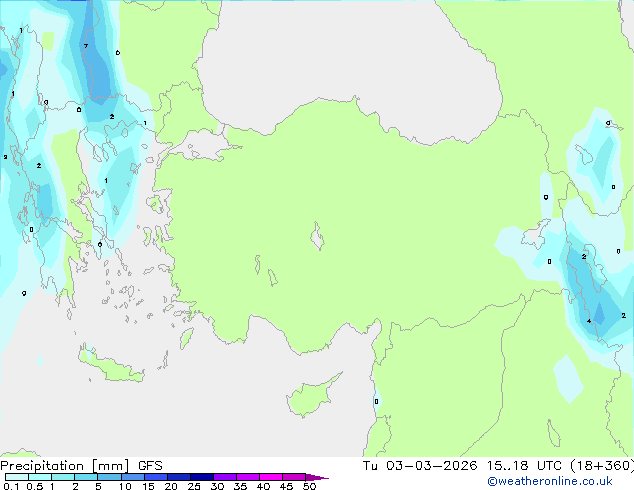Click the legend label '20'
Screen dimensions: 634x490
pos(171,486)
